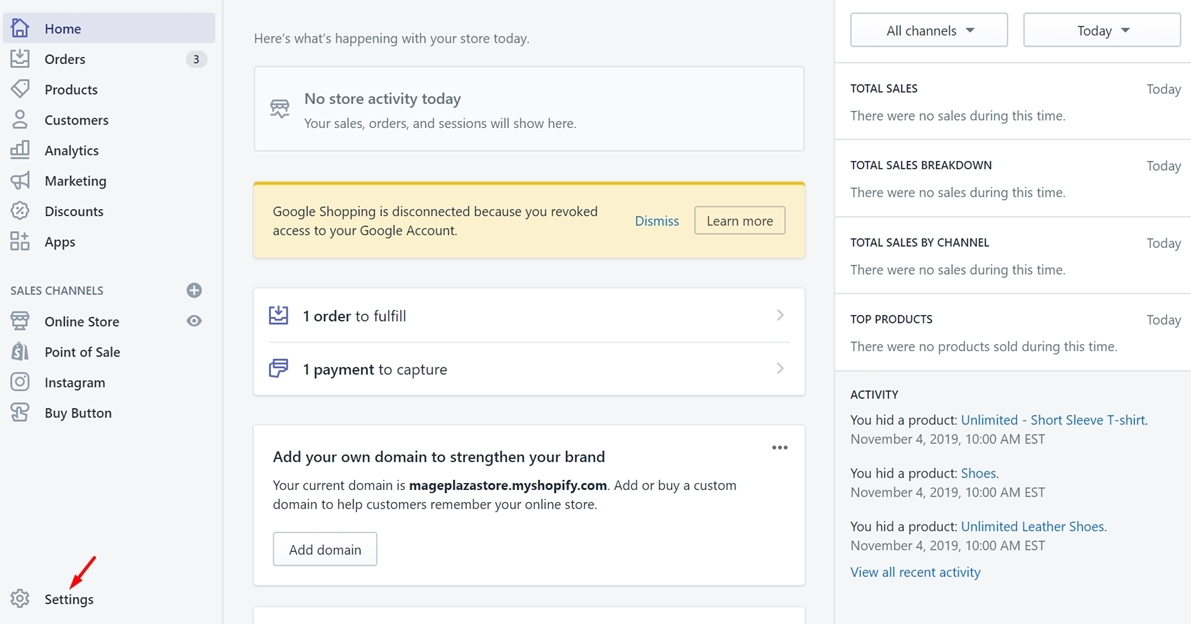Screen dimensions: 1191x624
Task: Open the All channels dropdown
Action: (x=929, y=30)
